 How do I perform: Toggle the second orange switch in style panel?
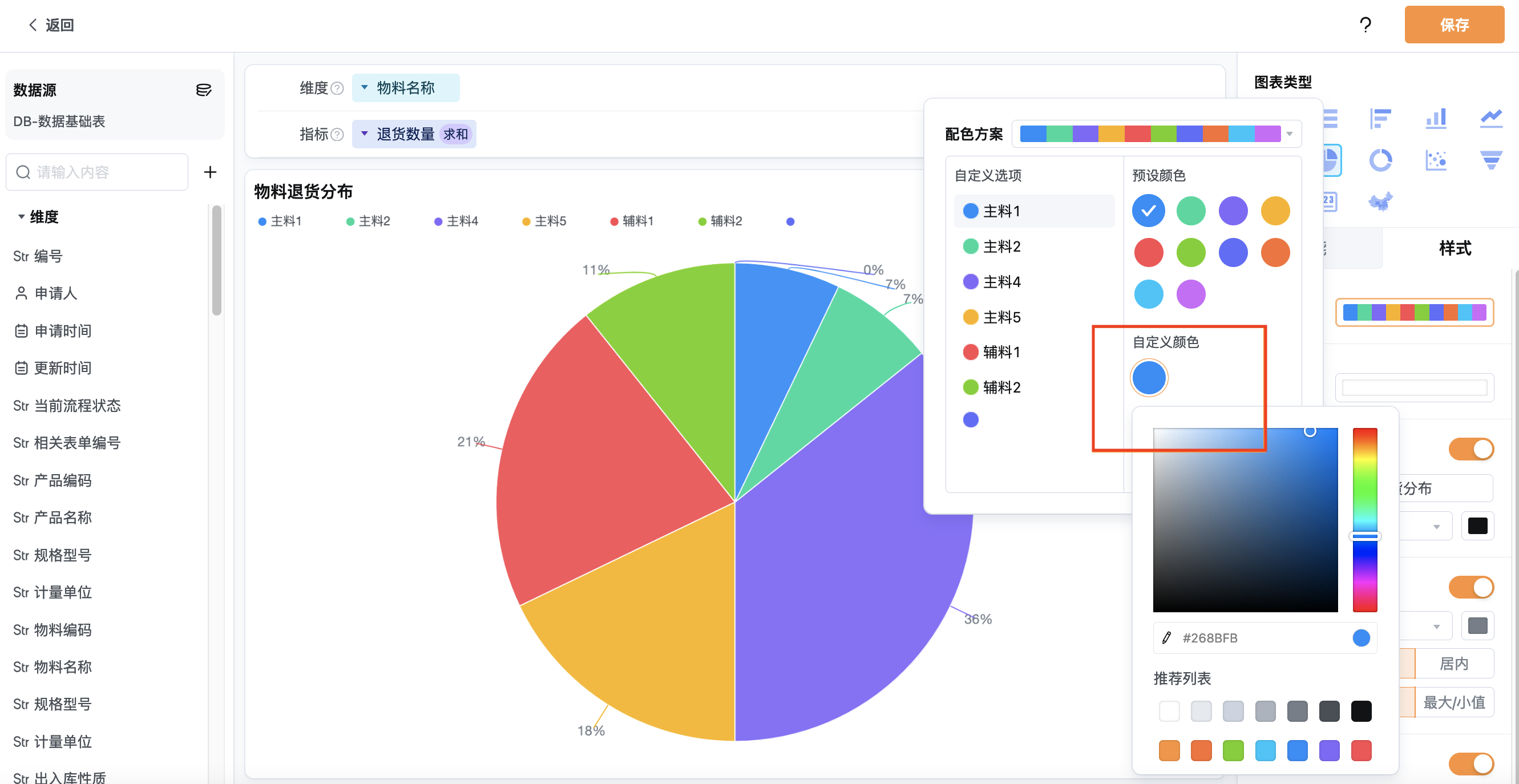pos(1470,587)
